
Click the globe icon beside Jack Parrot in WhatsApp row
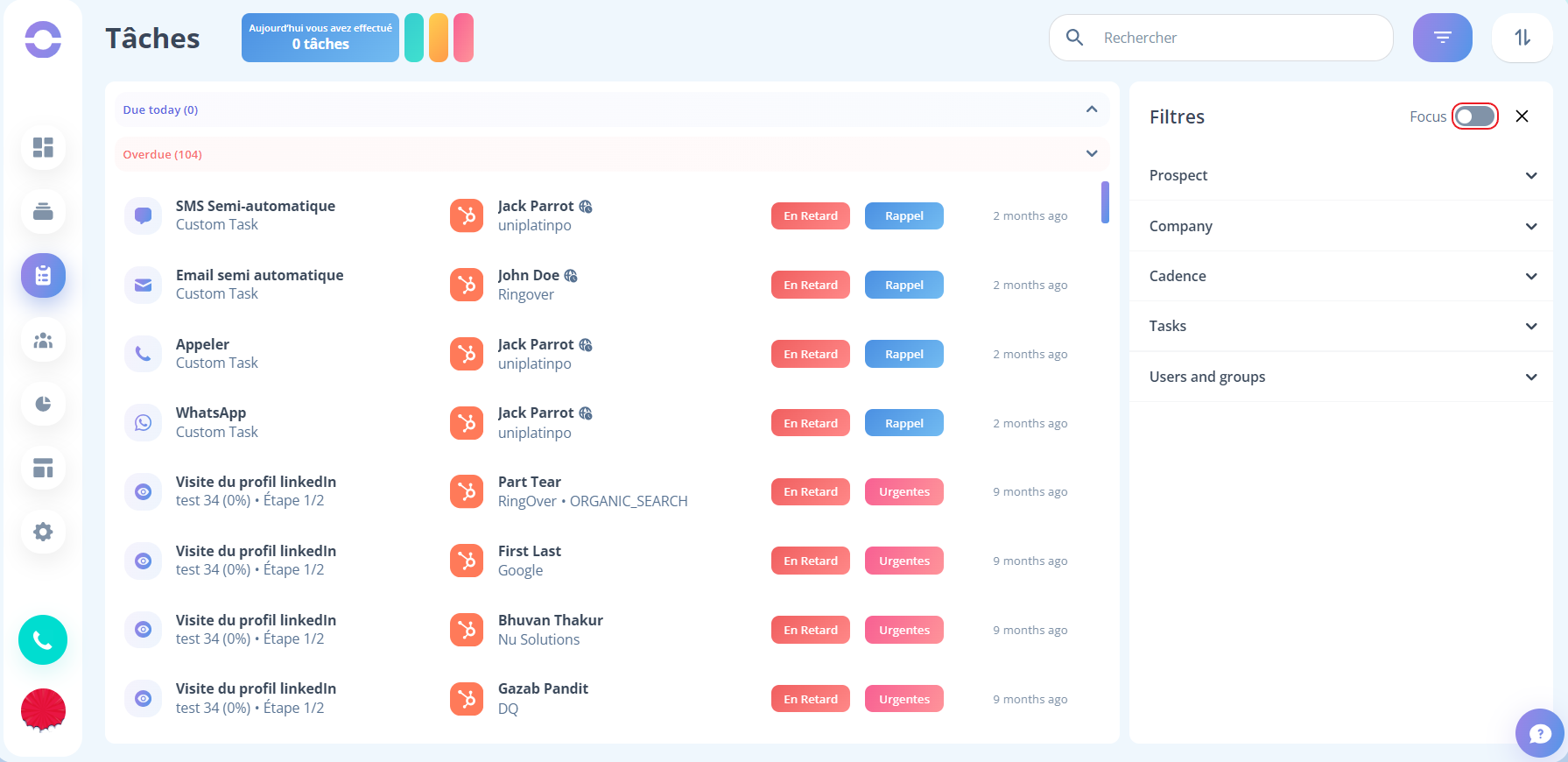pos(586,413)
